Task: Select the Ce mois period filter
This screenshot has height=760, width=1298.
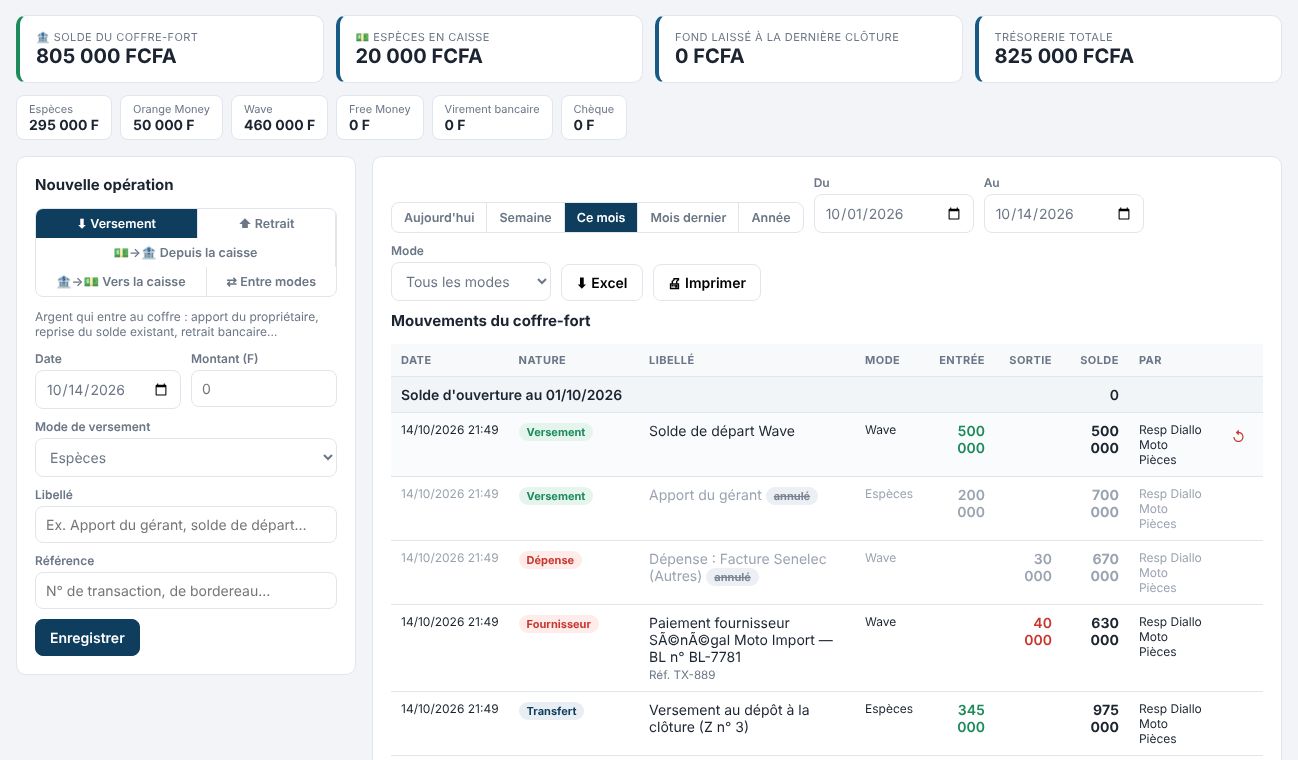Action: [x=601, y=218]
